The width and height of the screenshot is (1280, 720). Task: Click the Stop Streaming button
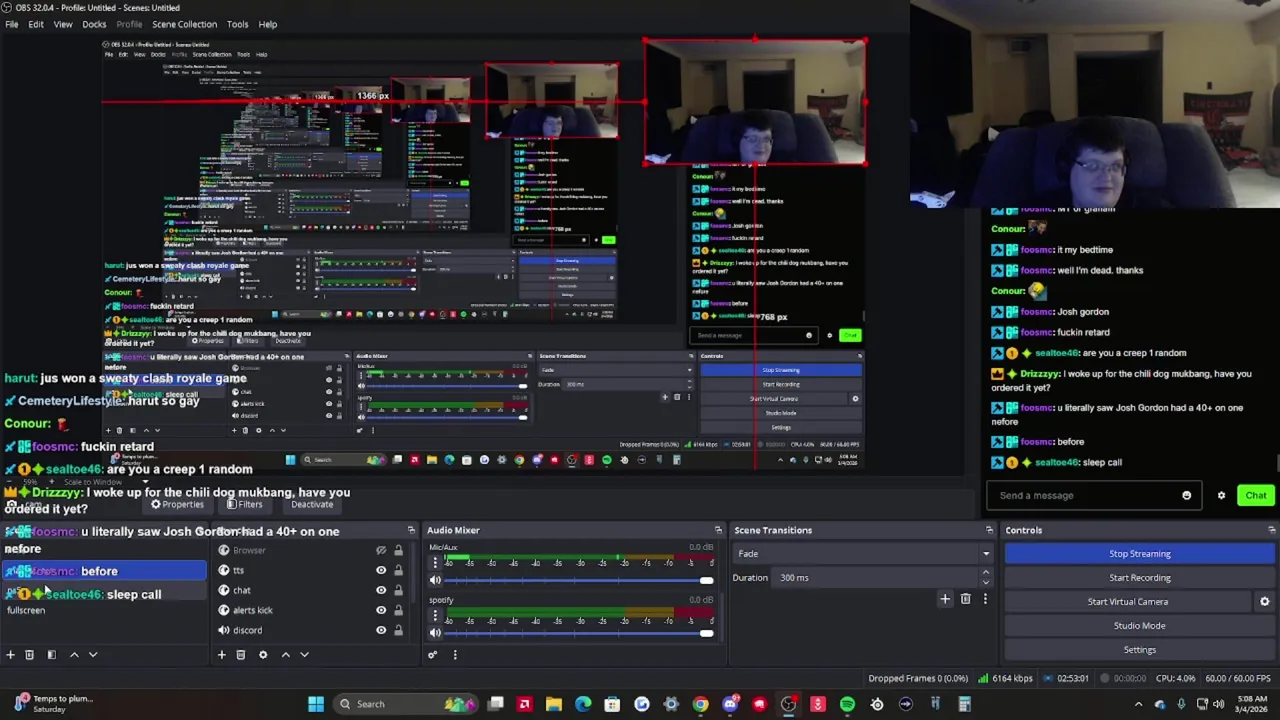tap(1140, 554)
